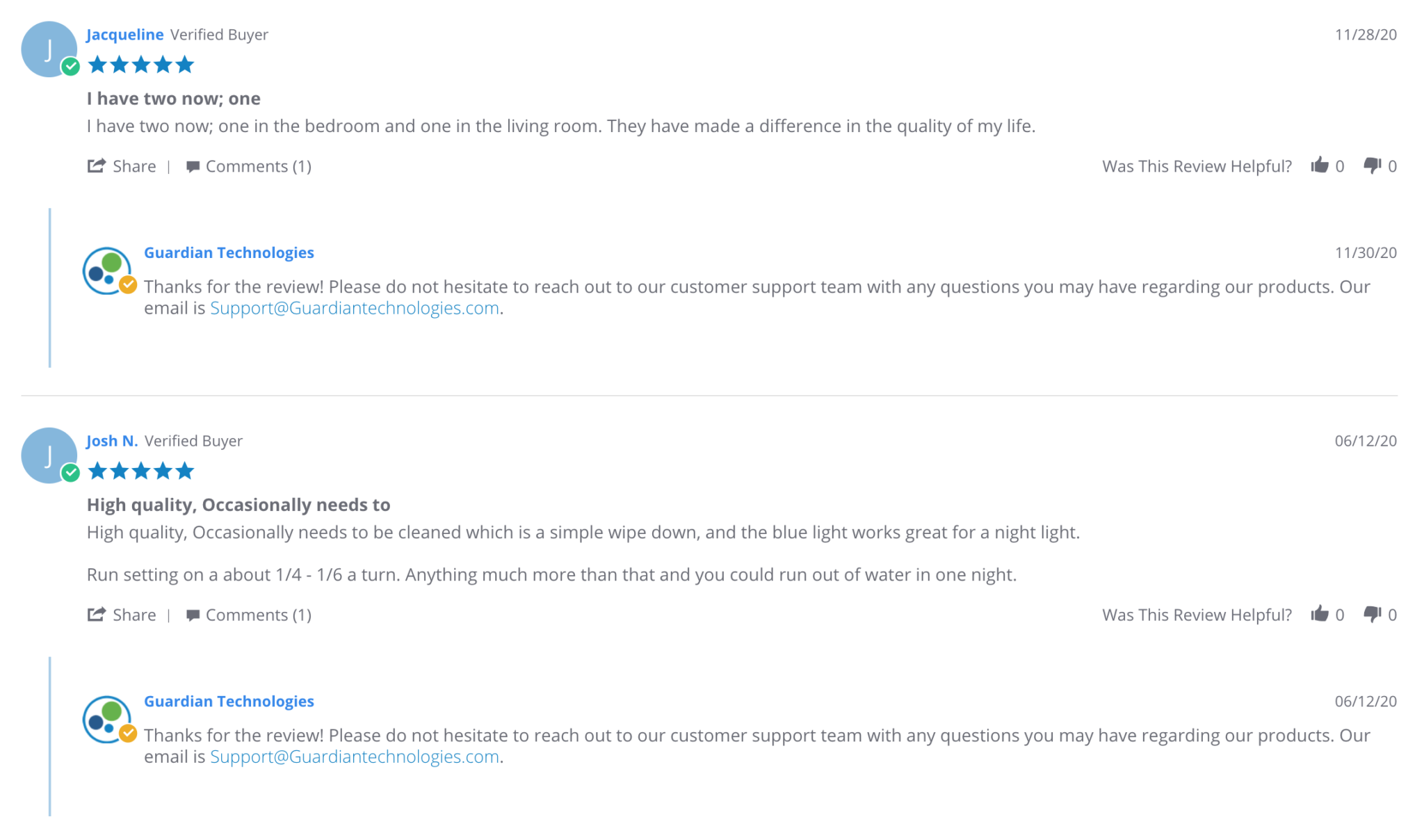Click Guardian Technologies logo in first reply
1424x840 pixels.
(x=108, y=271)
